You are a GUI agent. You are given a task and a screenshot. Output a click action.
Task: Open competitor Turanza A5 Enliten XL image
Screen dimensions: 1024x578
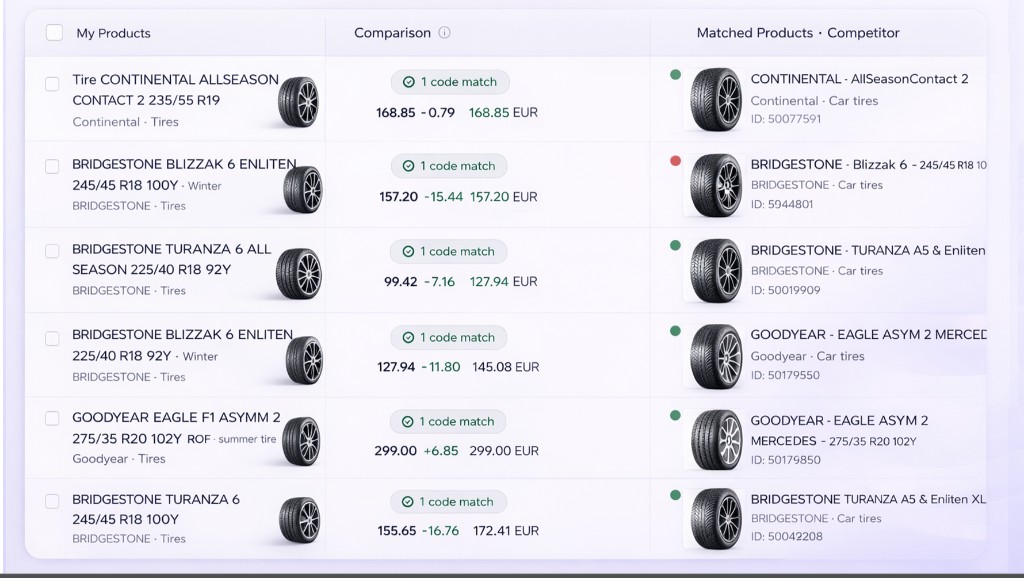point(714,518)
